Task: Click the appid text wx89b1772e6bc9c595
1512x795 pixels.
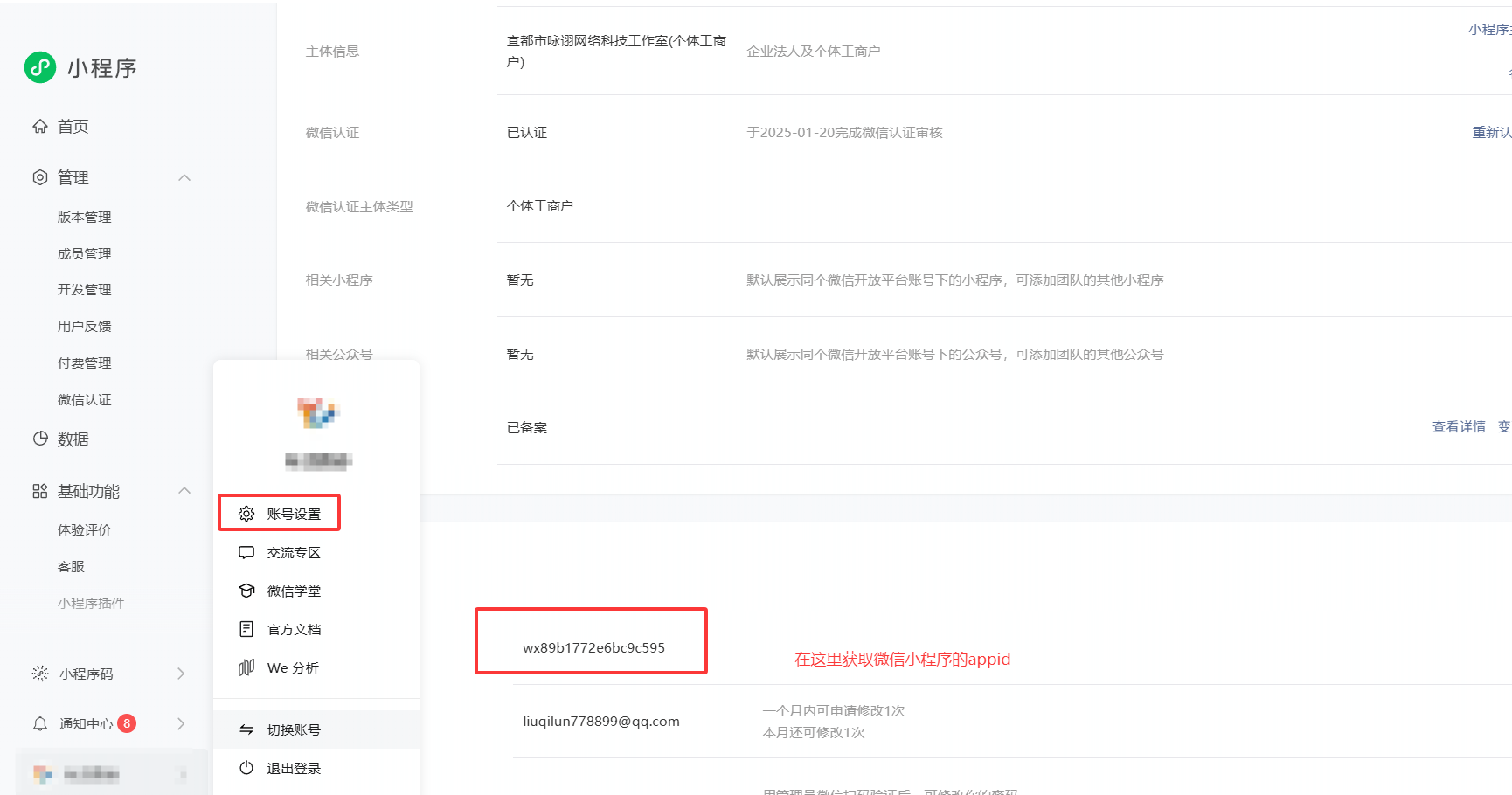Action: coord(593,648)
